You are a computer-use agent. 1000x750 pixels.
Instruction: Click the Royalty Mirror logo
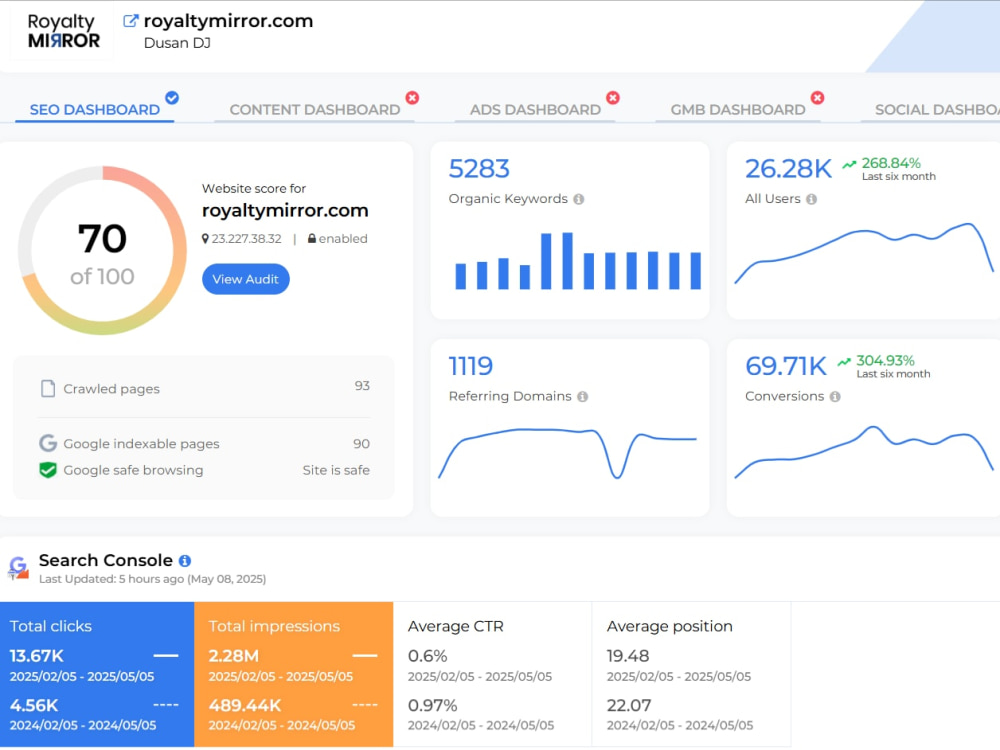[x=63, y=31]
